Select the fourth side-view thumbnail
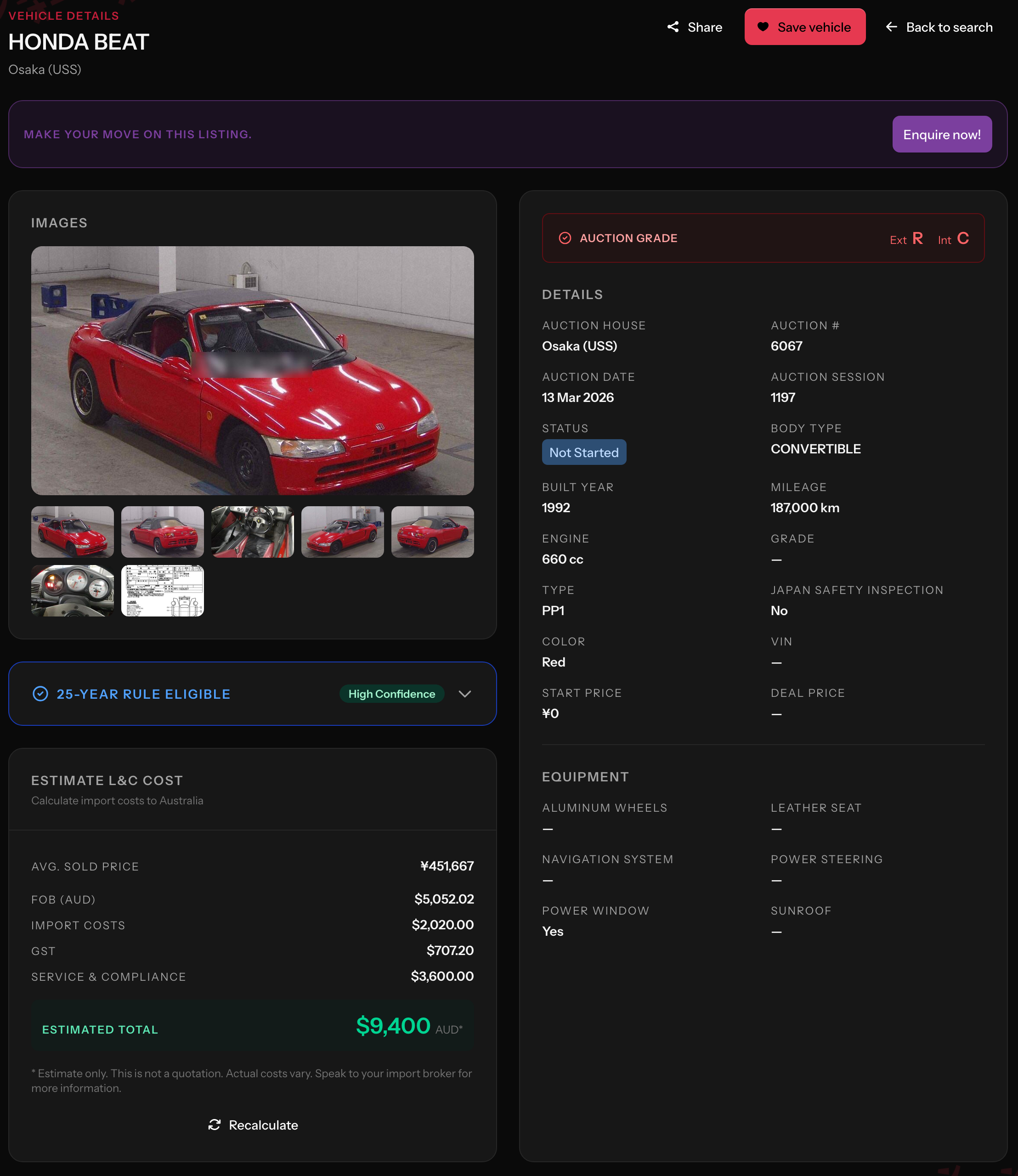The image size is (1018, 1176). 343,532
